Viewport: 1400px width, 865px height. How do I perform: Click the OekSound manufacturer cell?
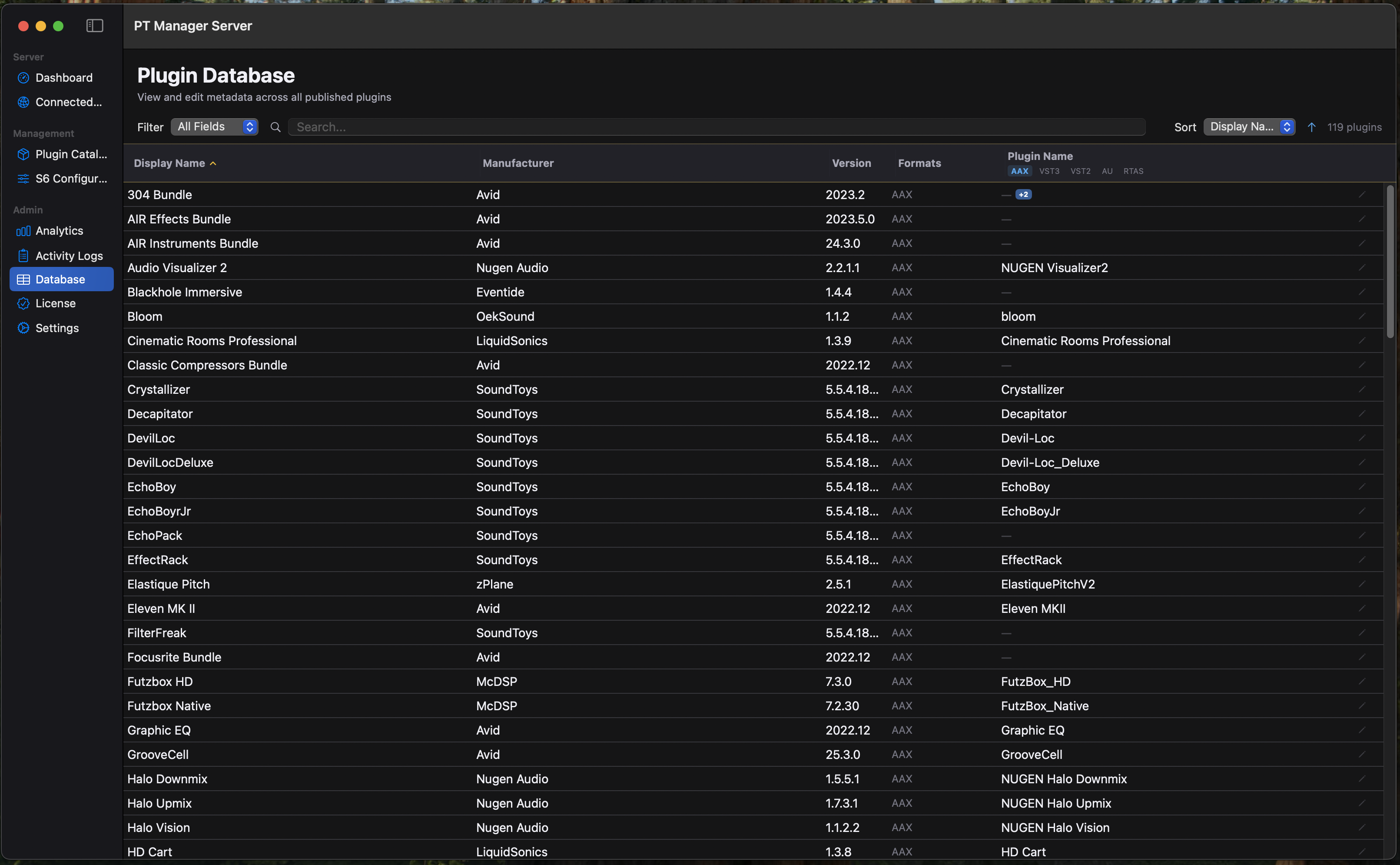pyautogui.click(x=505, y=316)
